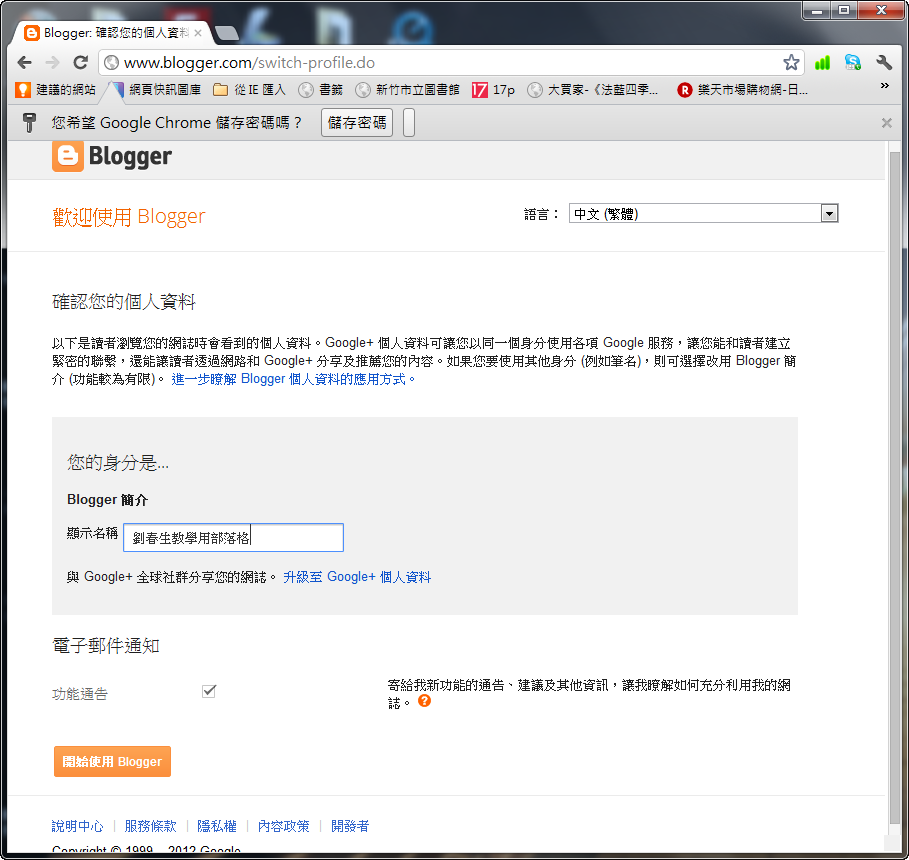The height and width of the screenshot is (860, 909).
Task: Click the 升級至 Google+ 個人資料 link
Action: 357,577
